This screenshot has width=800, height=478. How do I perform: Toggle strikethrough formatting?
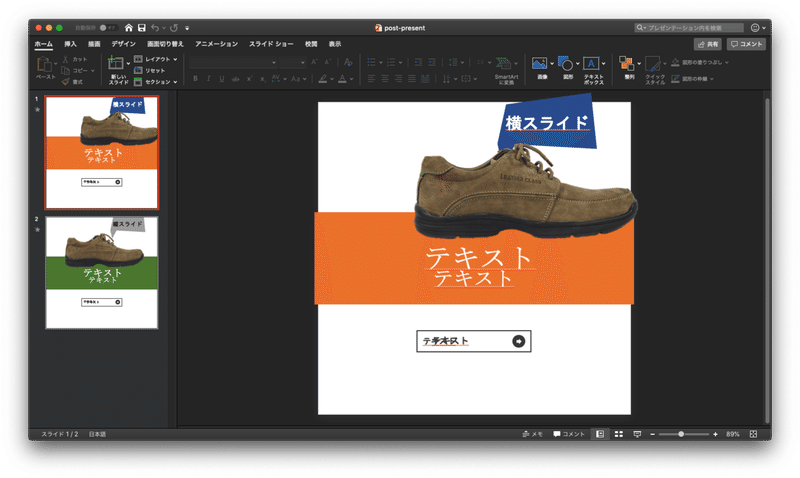[235, 79]
